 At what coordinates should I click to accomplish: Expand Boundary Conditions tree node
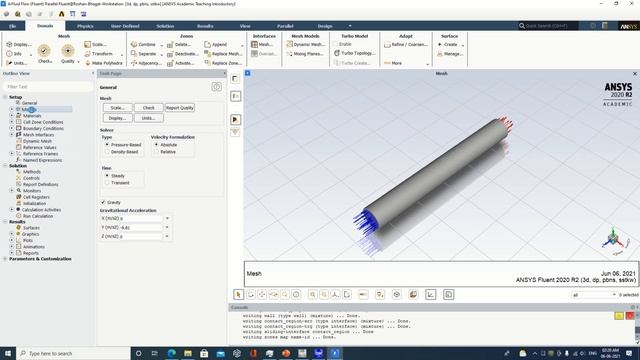12,128
